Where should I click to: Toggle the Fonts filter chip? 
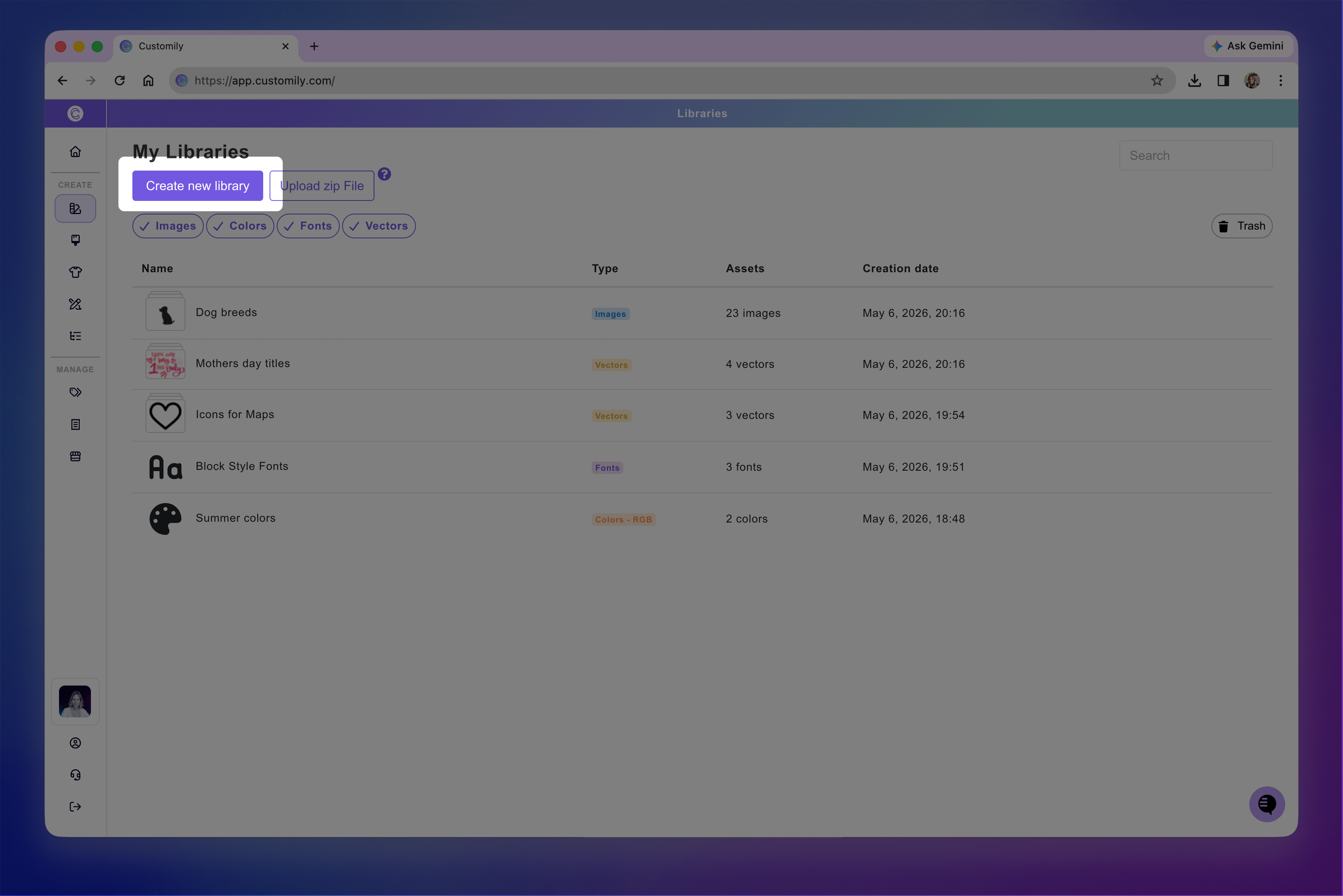(308, 226)
